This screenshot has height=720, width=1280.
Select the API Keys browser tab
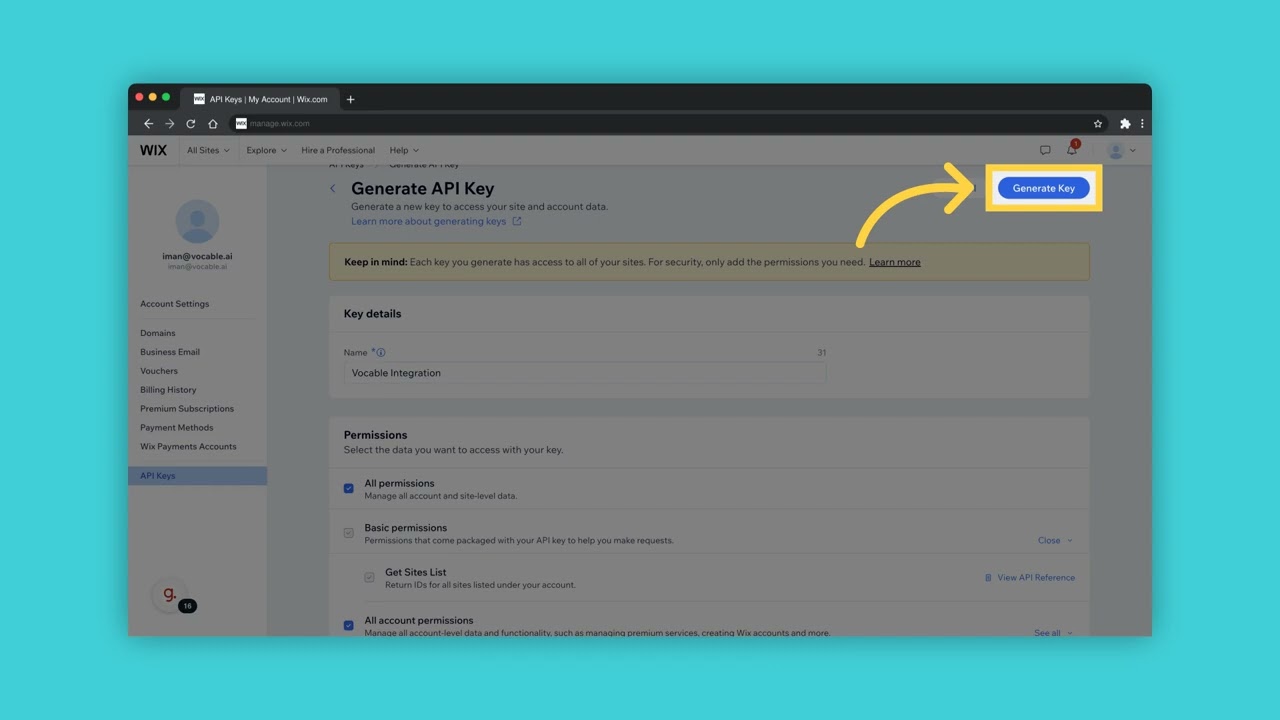point(260,99)
